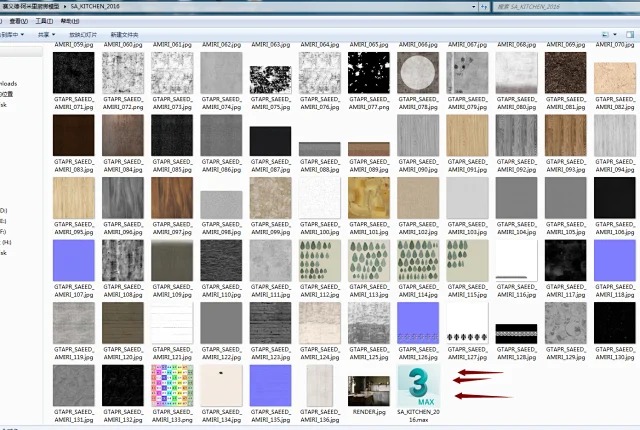
Task: Select the round stone AMIRI_078.jpg texture
Action: 417,72
